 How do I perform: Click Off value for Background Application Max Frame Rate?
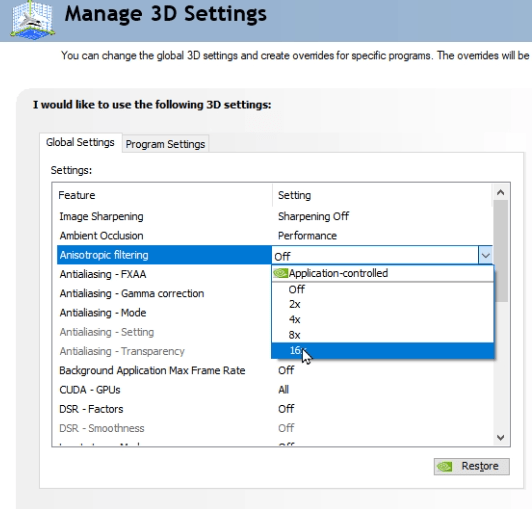pyautogui.click(x=286, y=370)
